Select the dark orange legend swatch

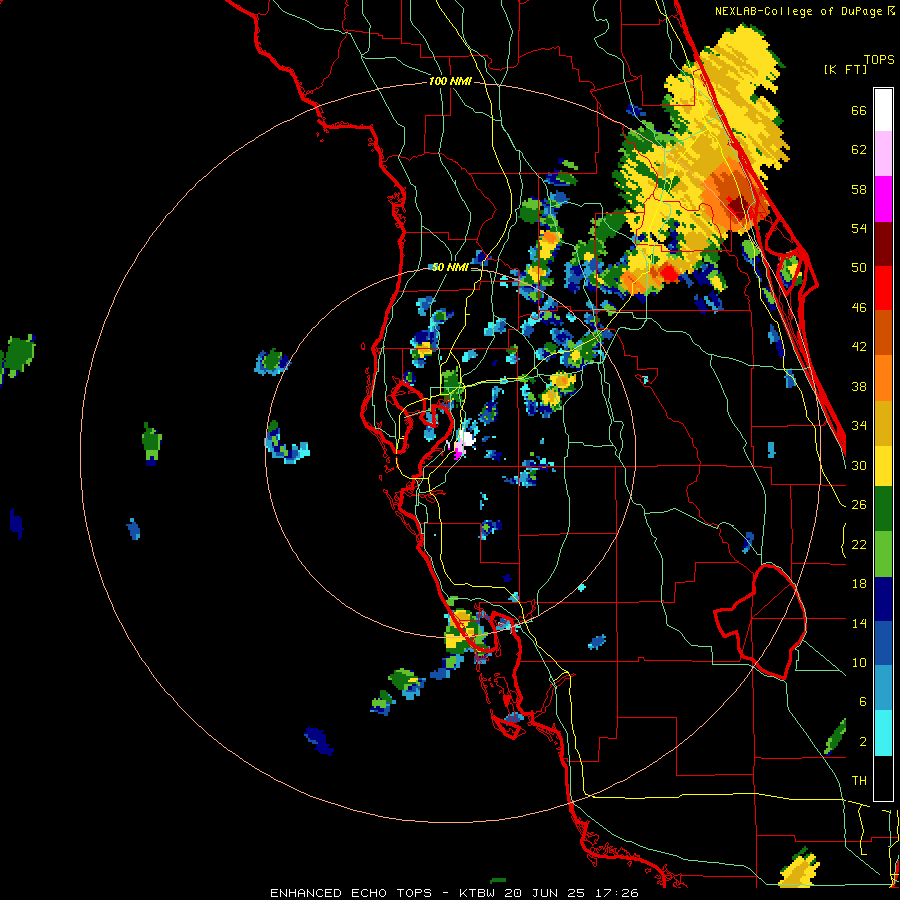(x=883, y=332)
